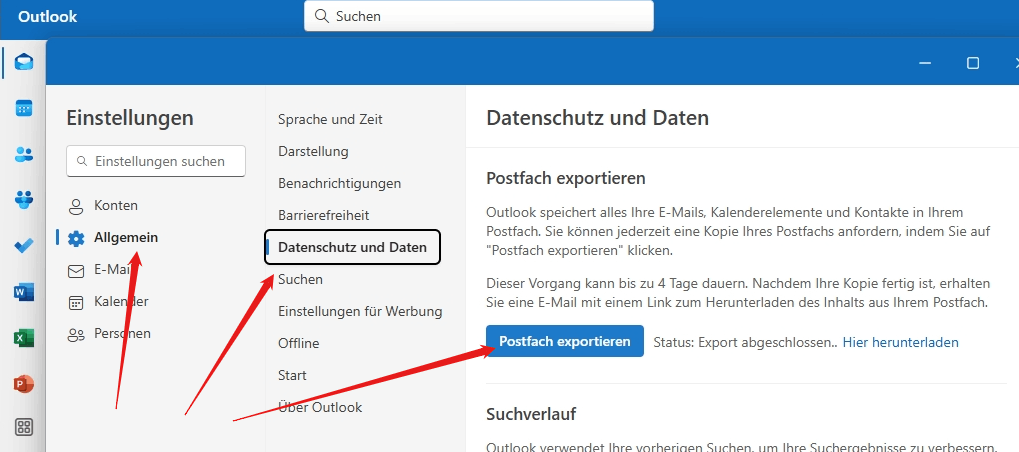Click the Postfach exportieren button

tap(565, 341)
